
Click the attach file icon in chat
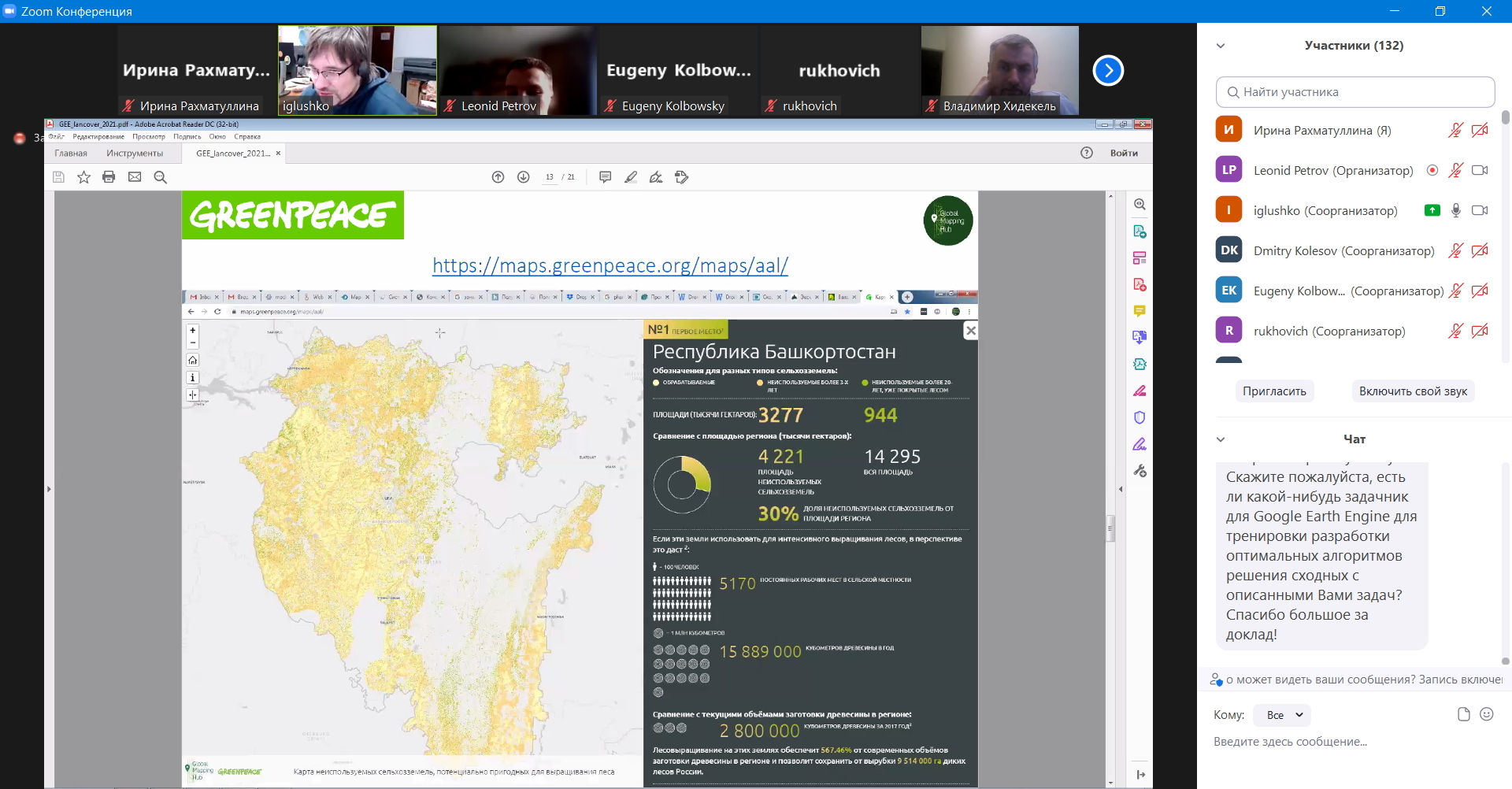[x=1463, y=714]
